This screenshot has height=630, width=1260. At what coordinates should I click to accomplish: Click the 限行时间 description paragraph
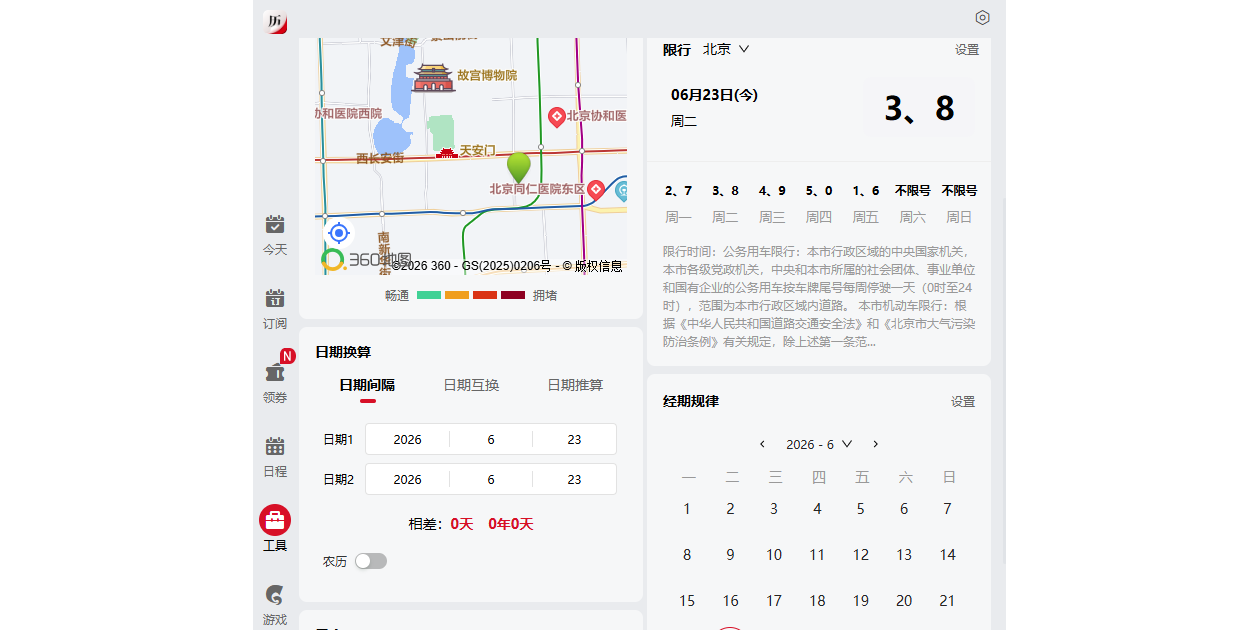tap(819, 297)
